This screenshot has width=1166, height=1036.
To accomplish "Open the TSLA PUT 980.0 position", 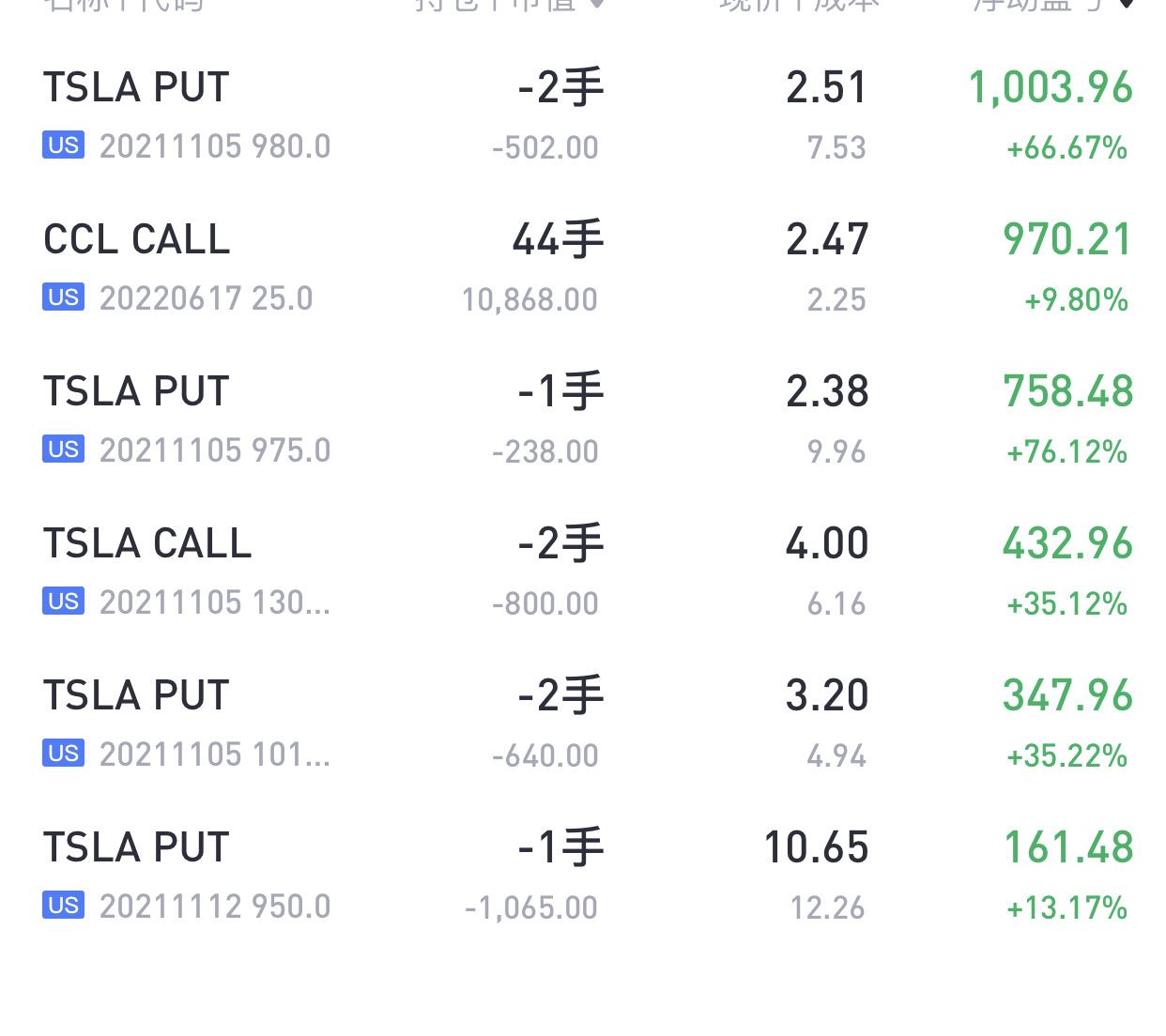I will click(x=583, y=116).
